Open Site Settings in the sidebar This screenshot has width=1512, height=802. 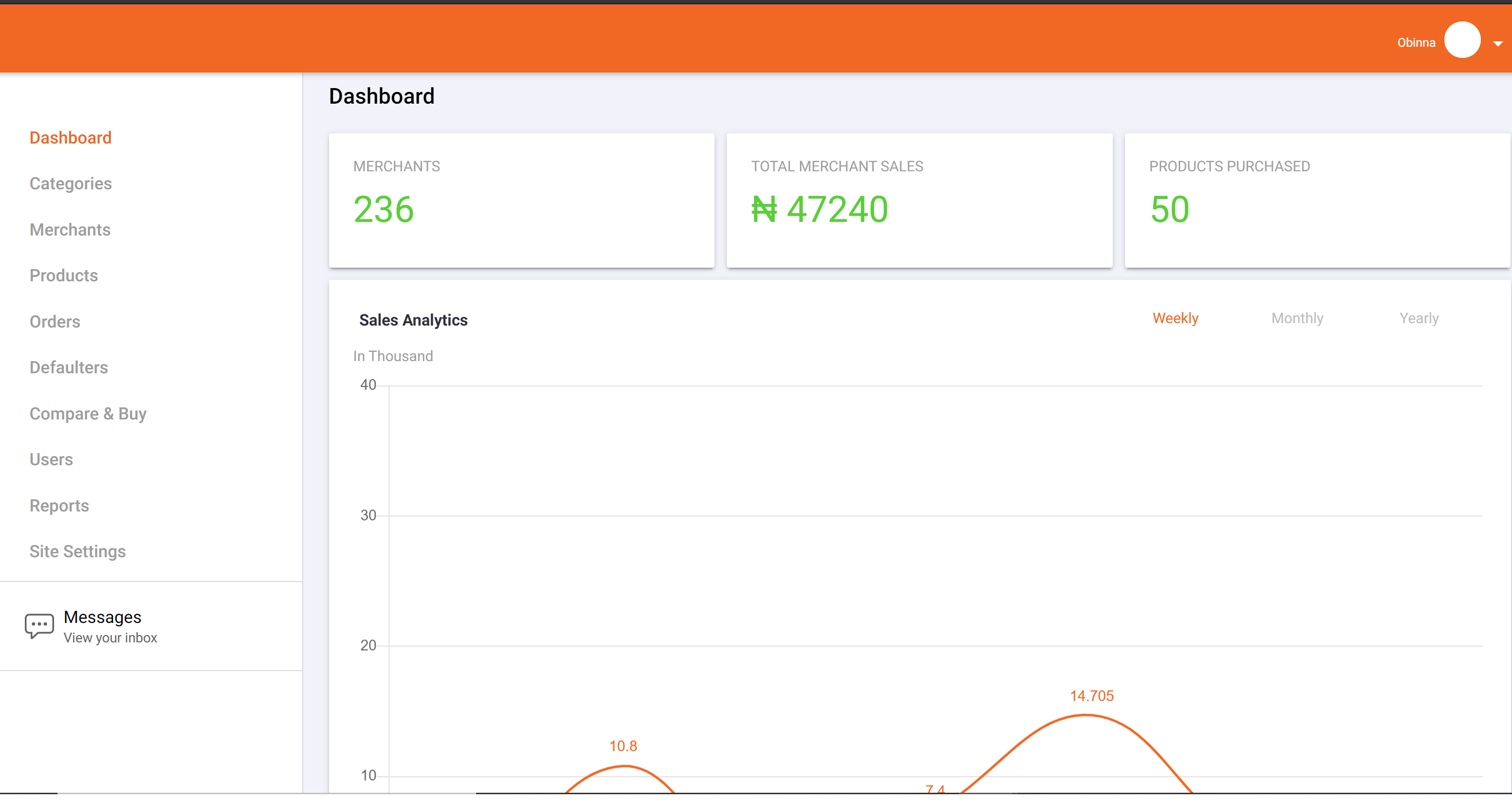pos(77,551)
